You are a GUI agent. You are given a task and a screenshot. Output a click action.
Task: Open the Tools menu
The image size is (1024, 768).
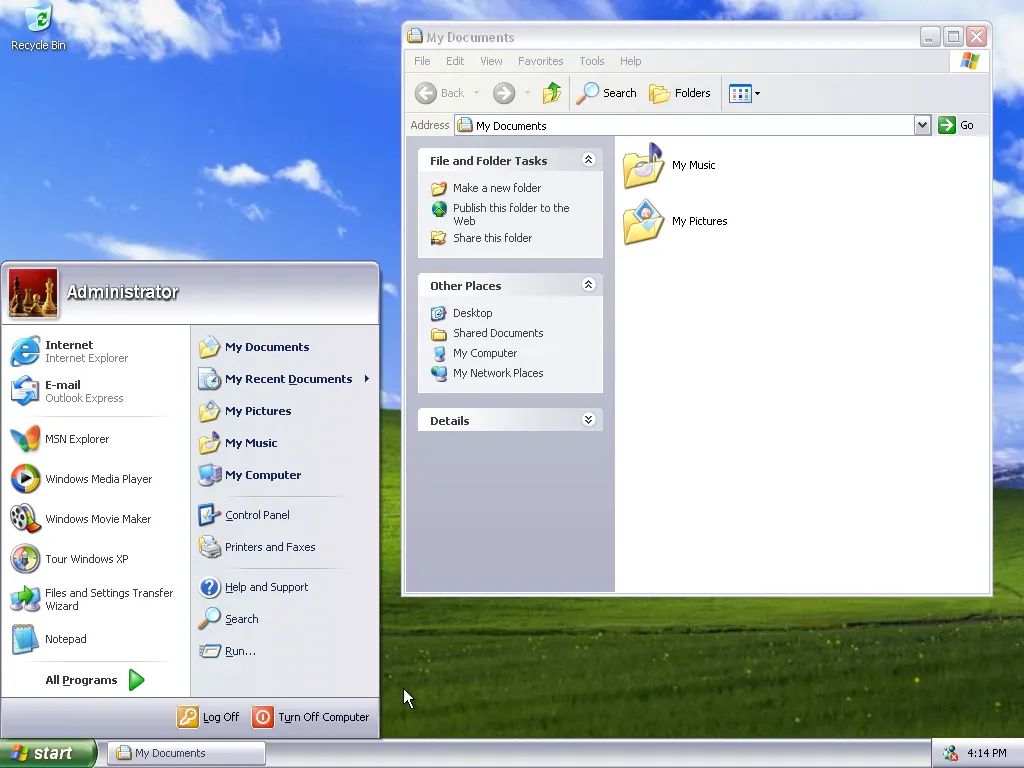pyautogui.click(x=592, y=61)
